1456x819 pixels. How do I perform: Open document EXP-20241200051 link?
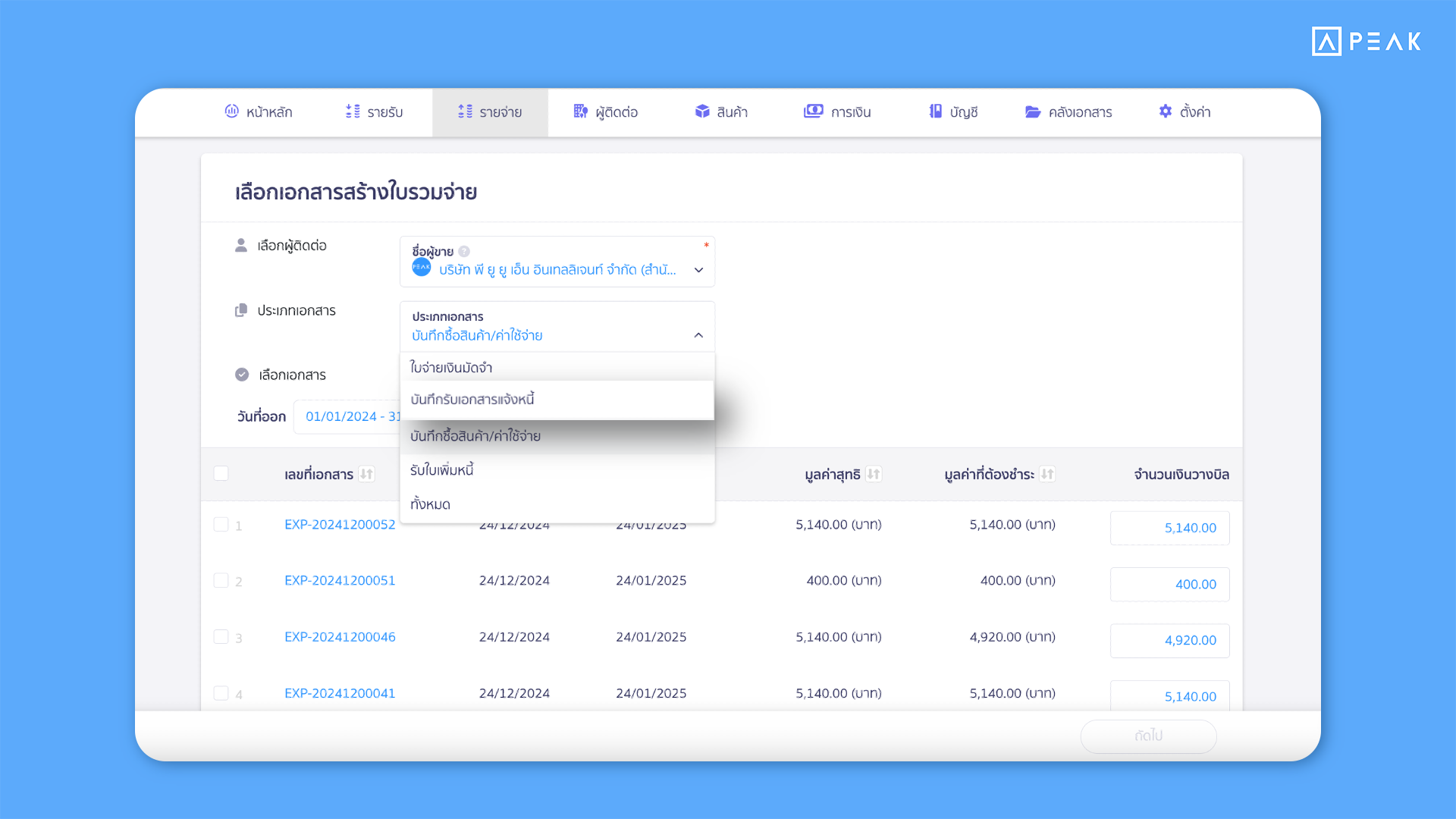coord(339,580)
